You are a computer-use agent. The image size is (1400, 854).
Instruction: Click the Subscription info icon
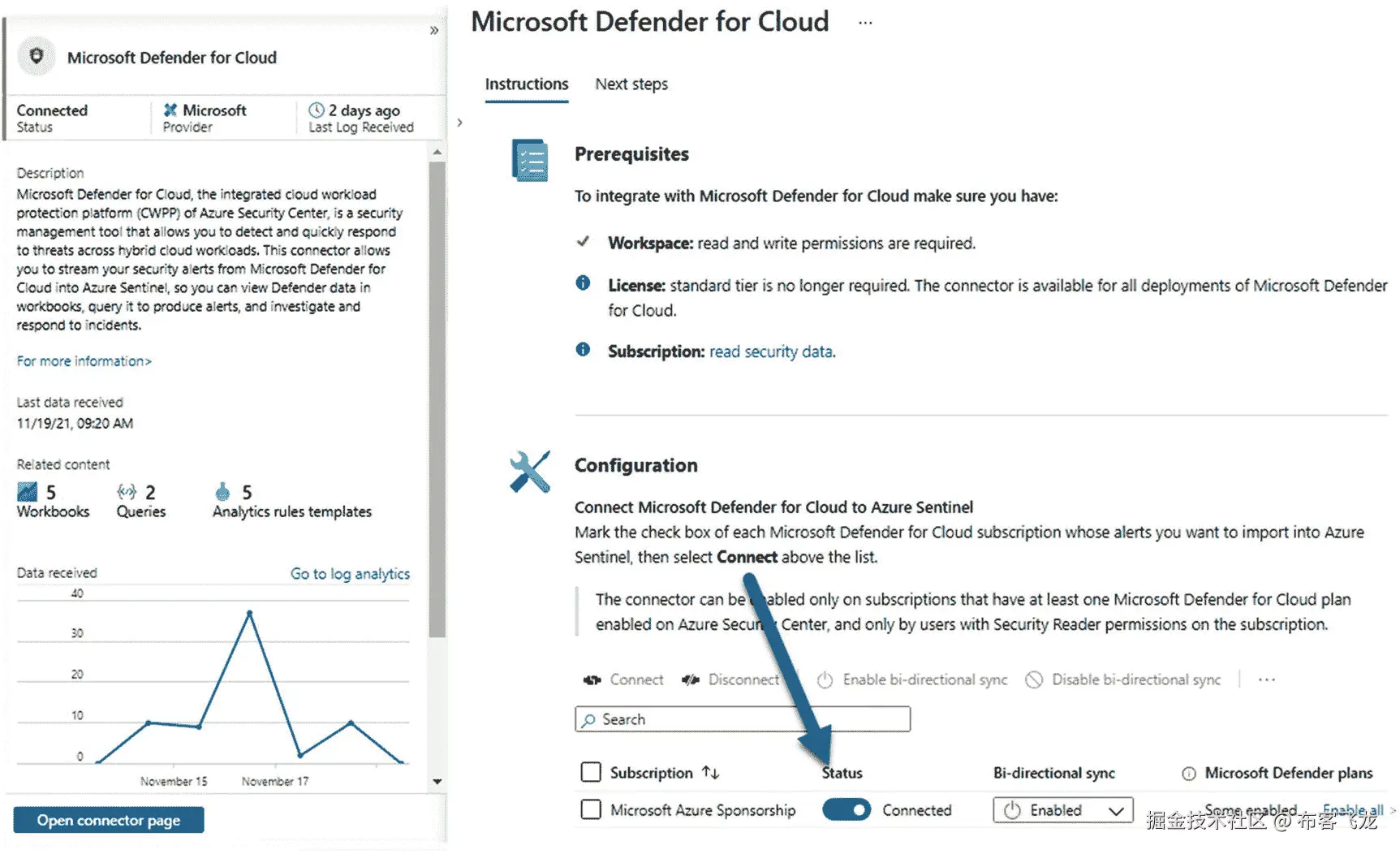583,350
